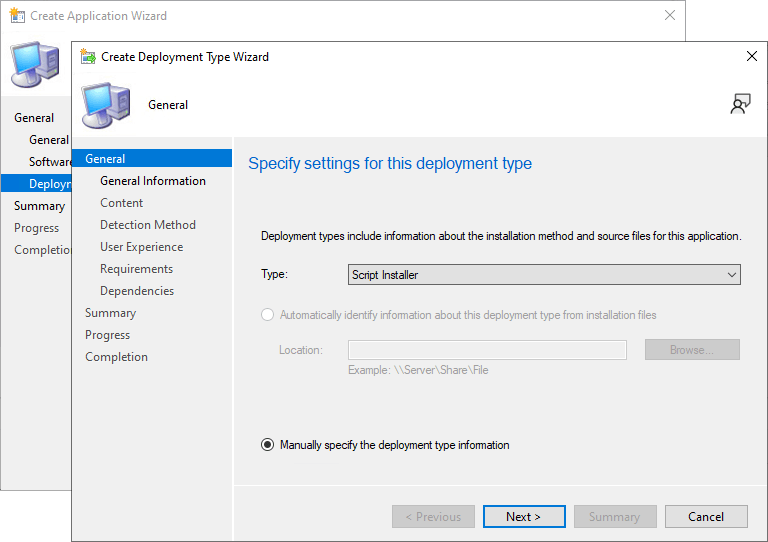Click the 'Create Application Wizard' title text
Image resolution: width=768 pixels, height=542 pixels.
[x=98, y=16]
